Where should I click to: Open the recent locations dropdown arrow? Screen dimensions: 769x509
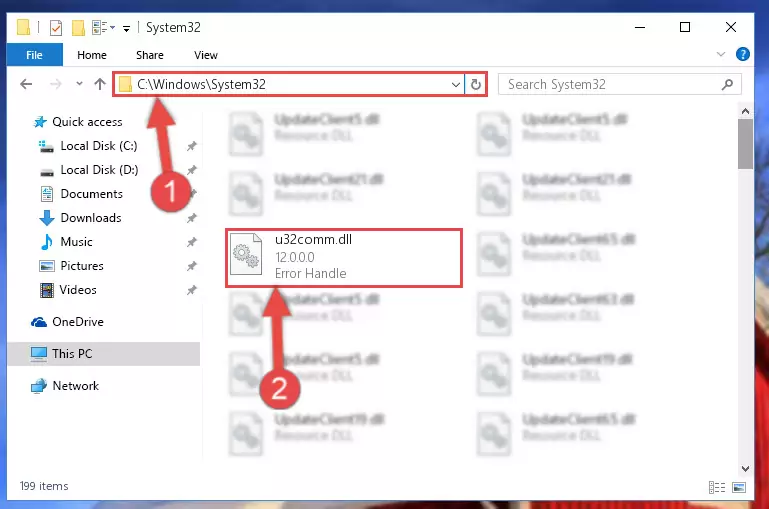[79, 84]
